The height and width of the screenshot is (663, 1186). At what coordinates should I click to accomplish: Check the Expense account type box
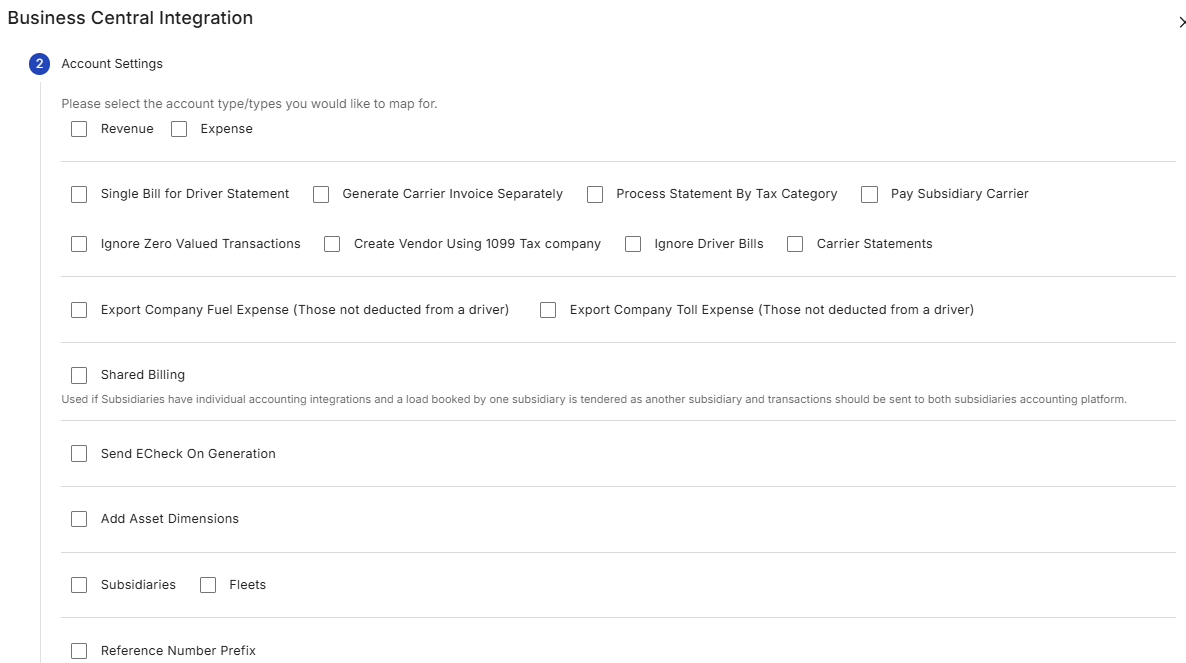coord(179,129)
